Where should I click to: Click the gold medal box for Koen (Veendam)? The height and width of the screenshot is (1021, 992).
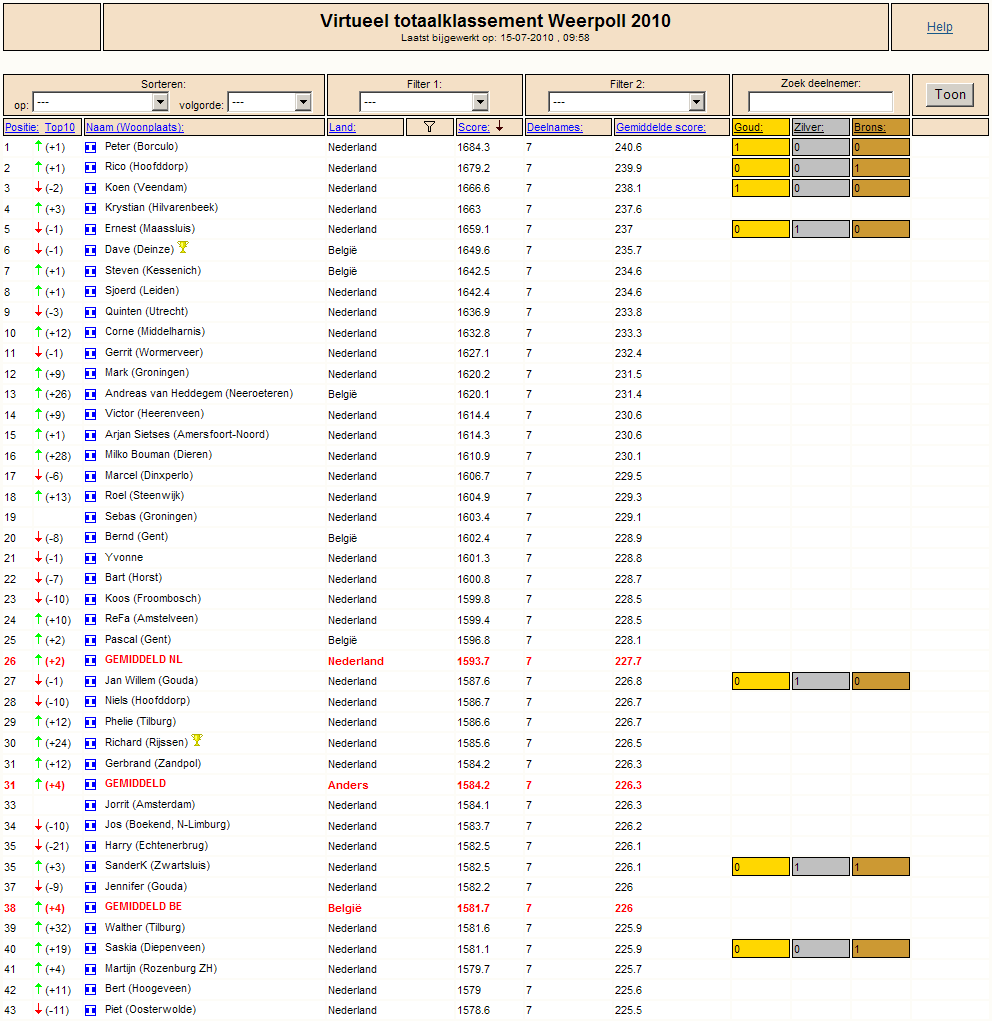[760, 188]
